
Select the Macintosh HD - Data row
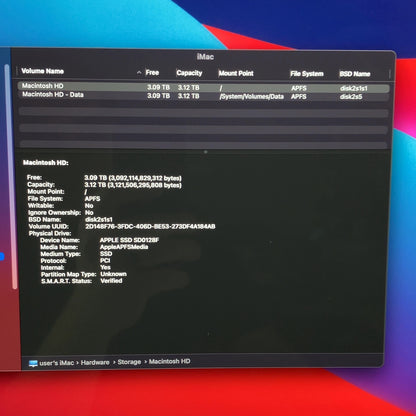click(203, 96)
